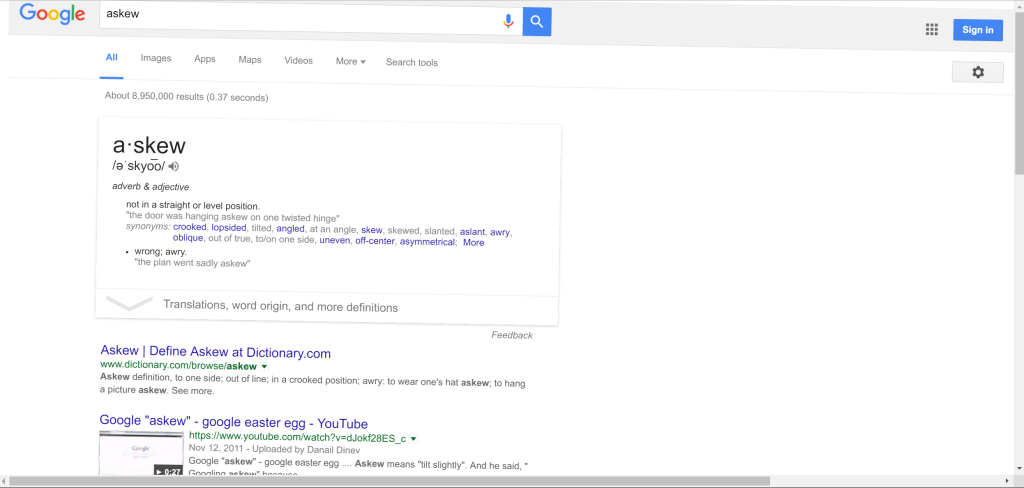
Task: Open dictionary.com result URL dropdown arrow
Action: [x=264, y=366]
